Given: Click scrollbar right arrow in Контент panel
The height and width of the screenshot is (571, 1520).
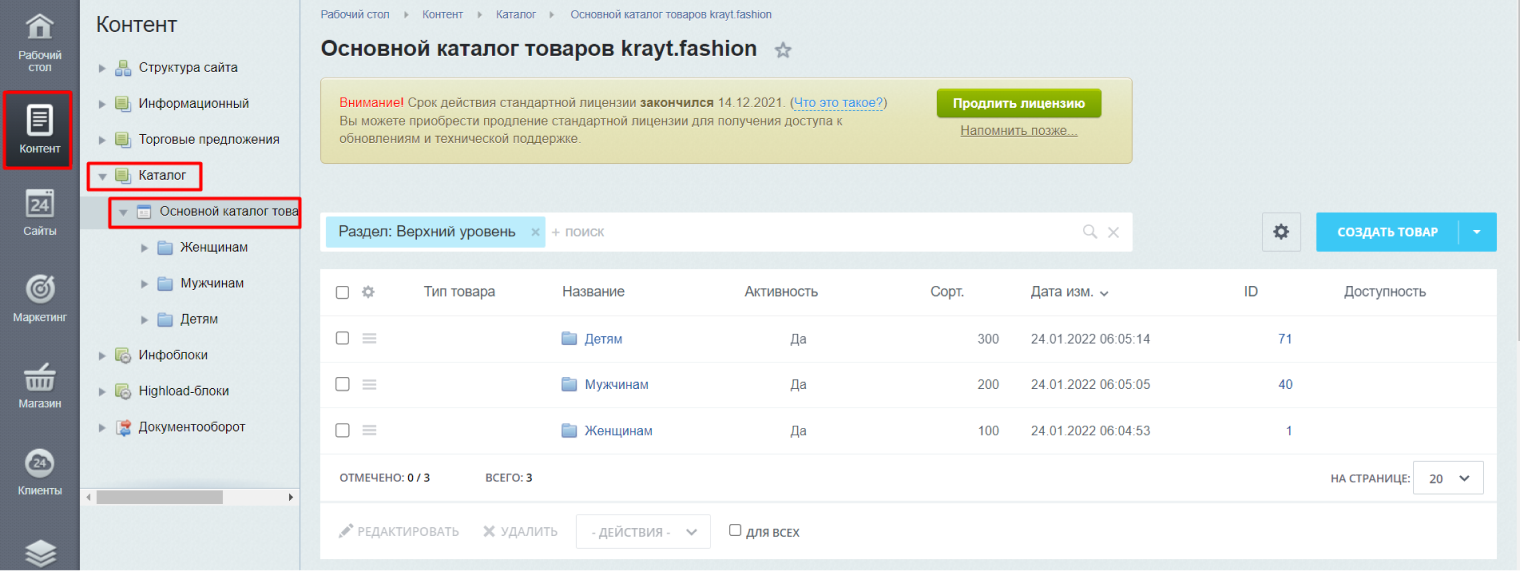Looking at the screenshot, I should (292, 497).
